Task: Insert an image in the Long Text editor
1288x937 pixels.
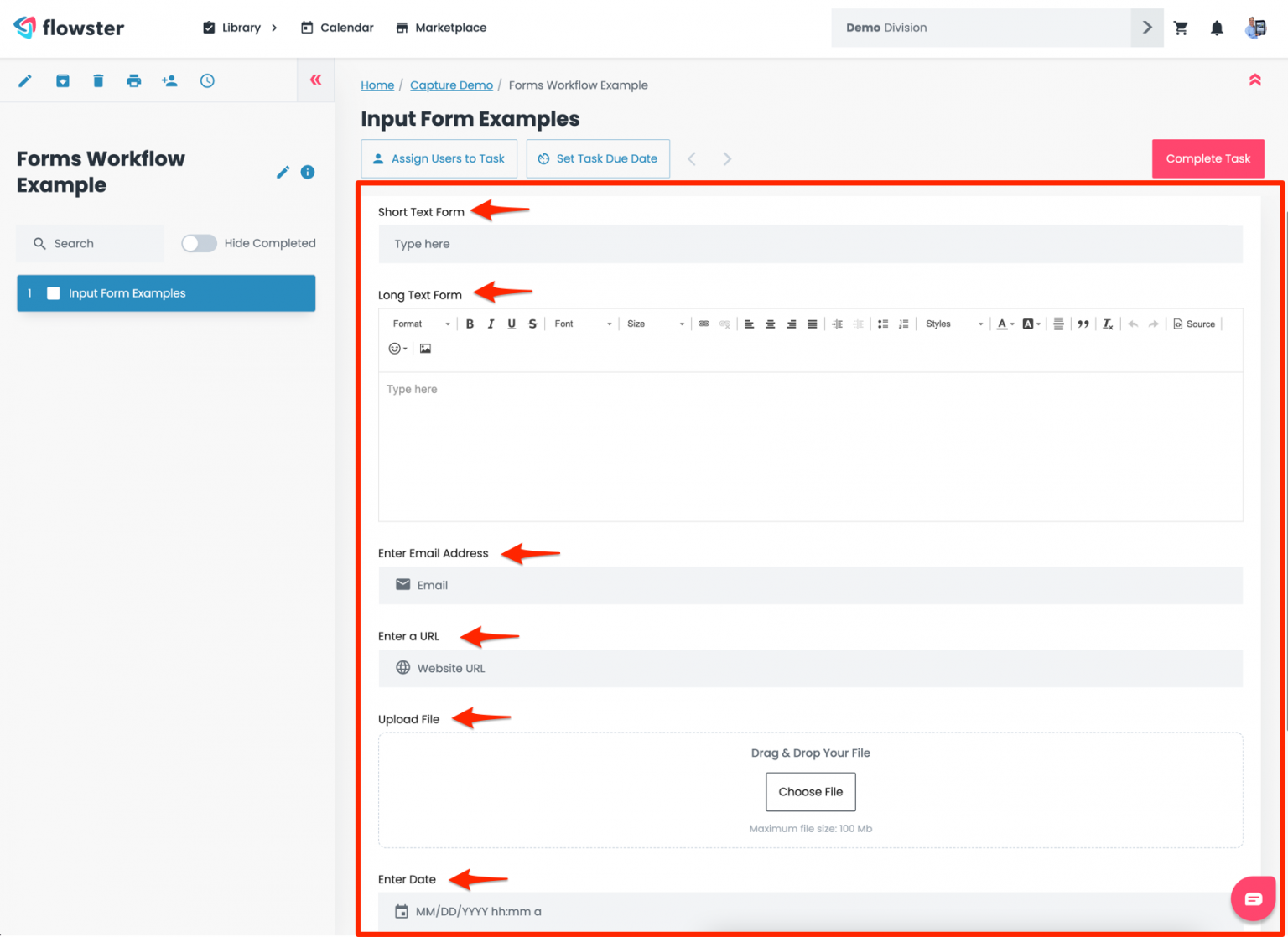Action: [x=425, y=348]
